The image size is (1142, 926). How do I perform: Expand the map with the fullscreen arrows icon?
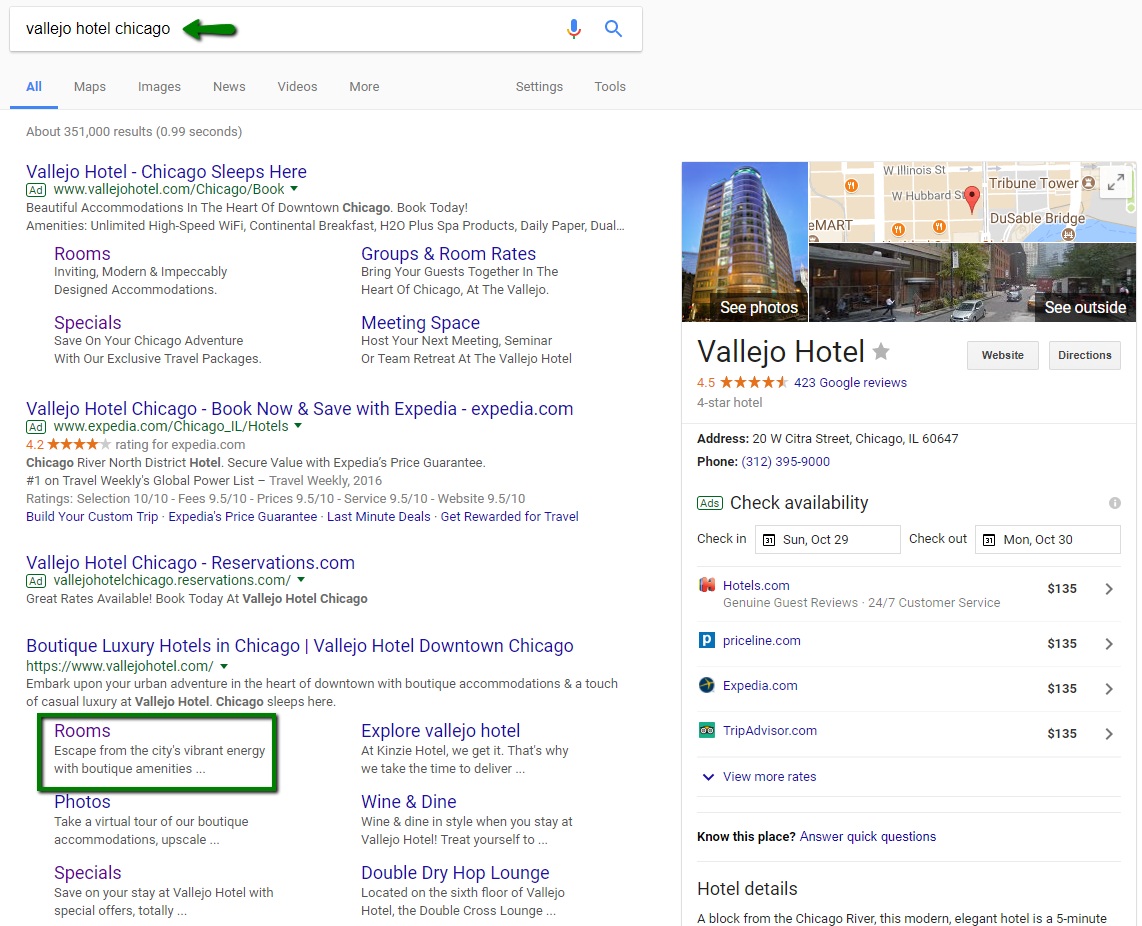click(1115, 182)
